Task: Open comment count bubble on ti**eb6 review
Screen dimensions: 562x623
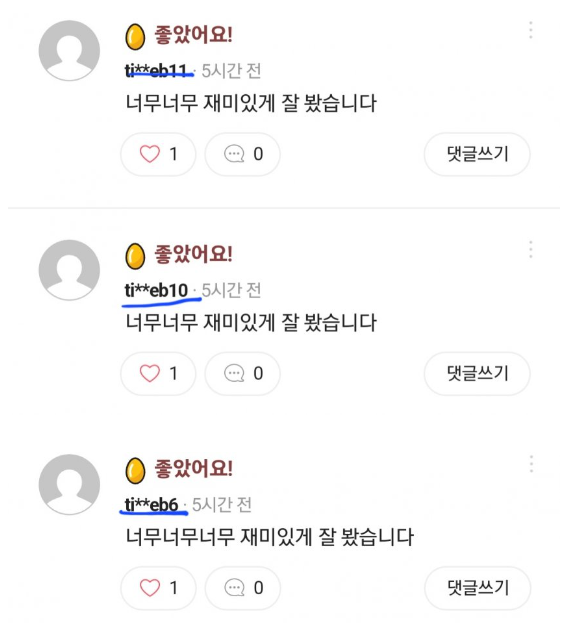Action: 242,588
